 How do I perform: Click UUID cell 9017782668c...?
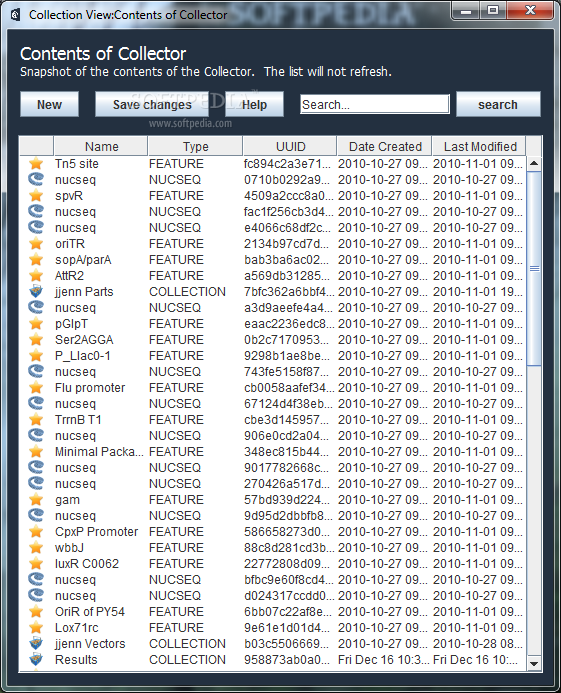286,468
